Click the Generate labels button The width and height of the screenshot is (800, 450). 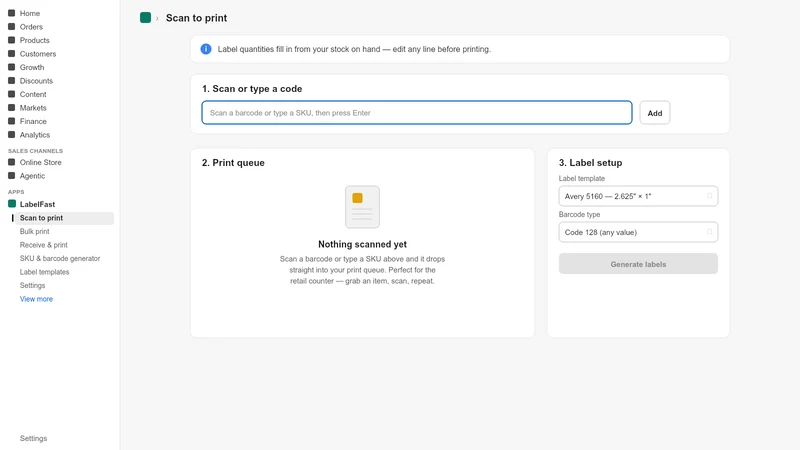tap(638, 264)
